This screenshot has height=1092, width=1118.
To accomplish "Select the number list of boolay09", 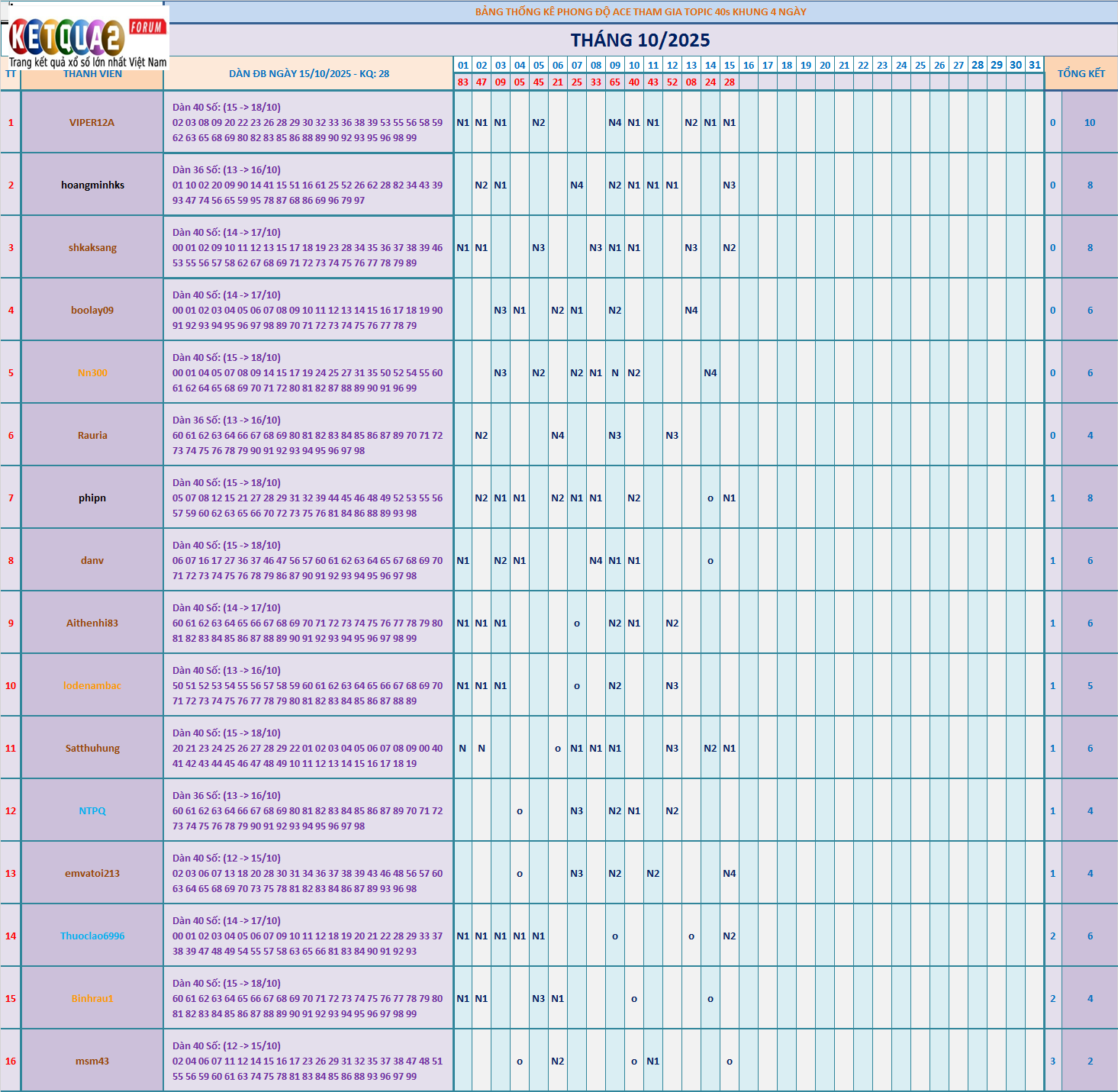I will coord(307,318).
